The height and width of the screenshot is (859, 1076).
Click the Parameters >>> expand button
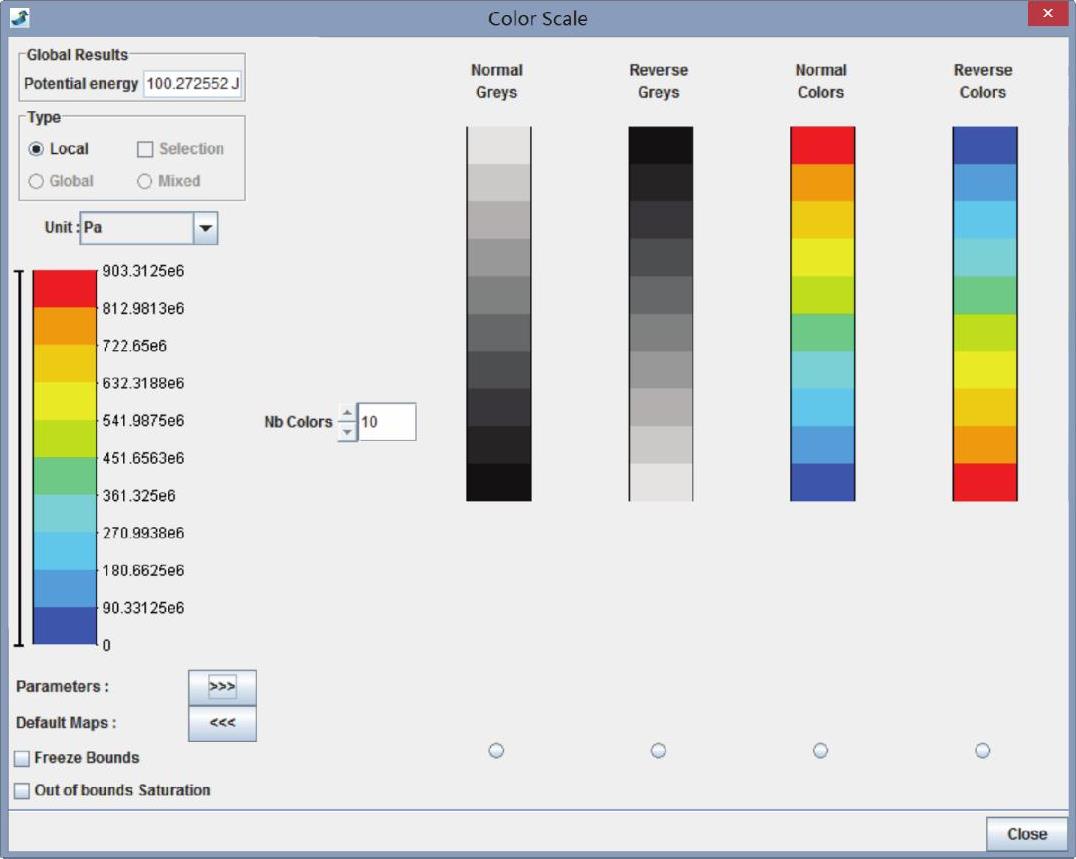pyautogui.click(x=222, y=687)
